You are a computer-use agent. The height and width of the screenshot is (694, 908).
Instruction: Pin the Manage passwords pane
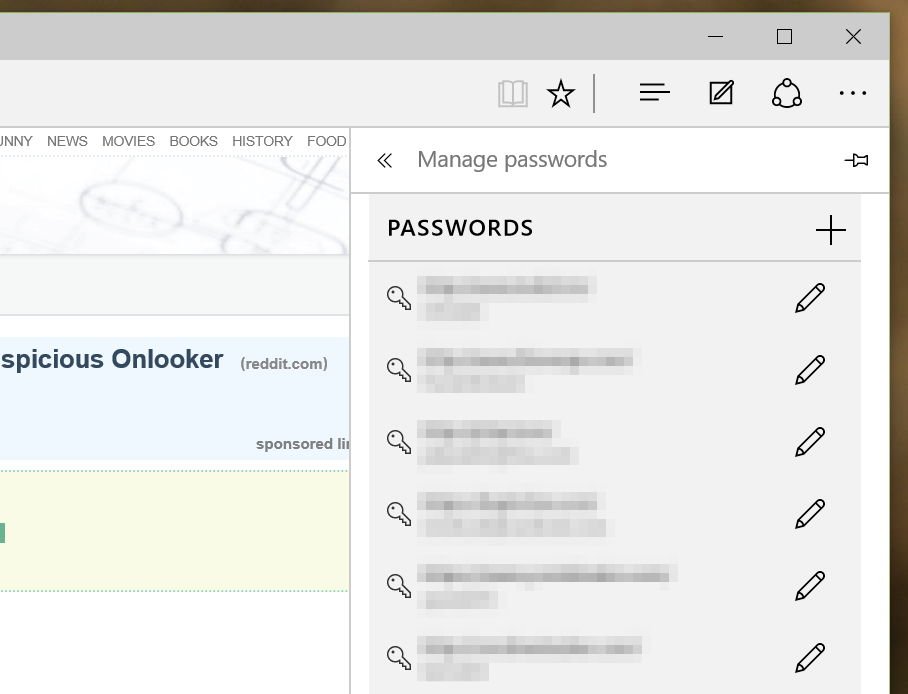(x=856, y=160)
